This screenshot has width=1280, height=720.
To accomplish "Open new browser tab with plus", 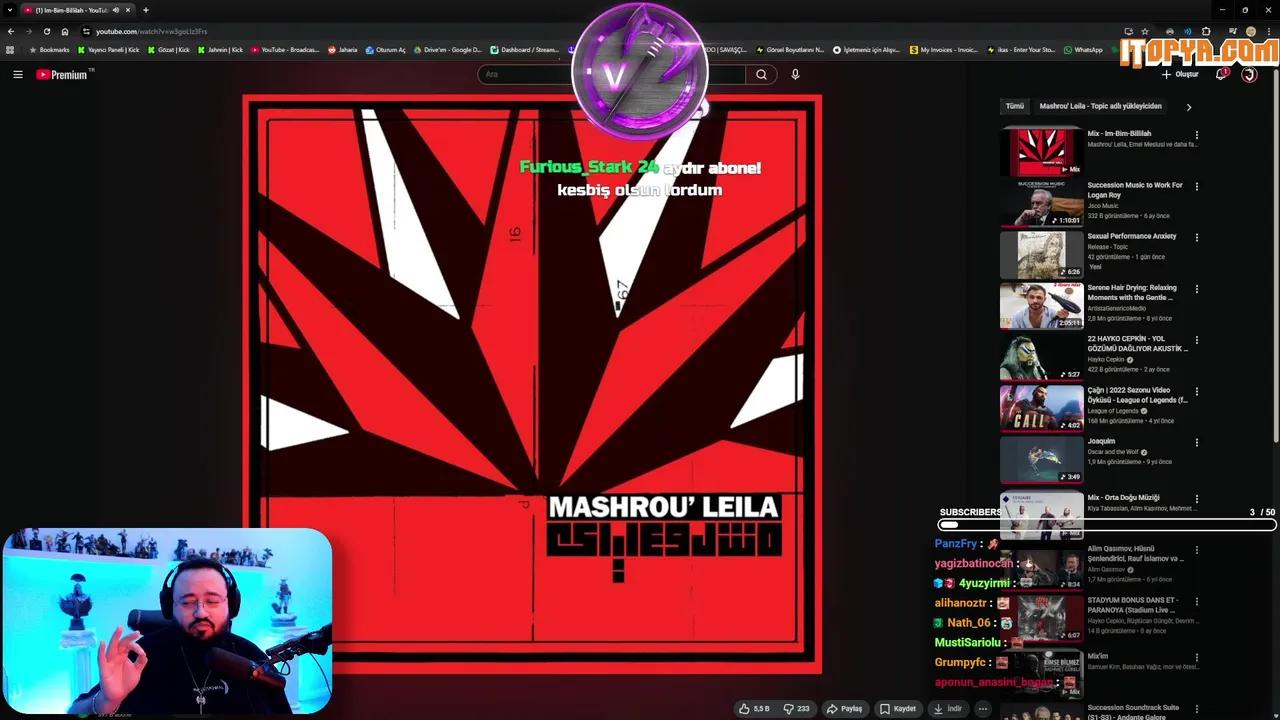I will click(145, 10).
